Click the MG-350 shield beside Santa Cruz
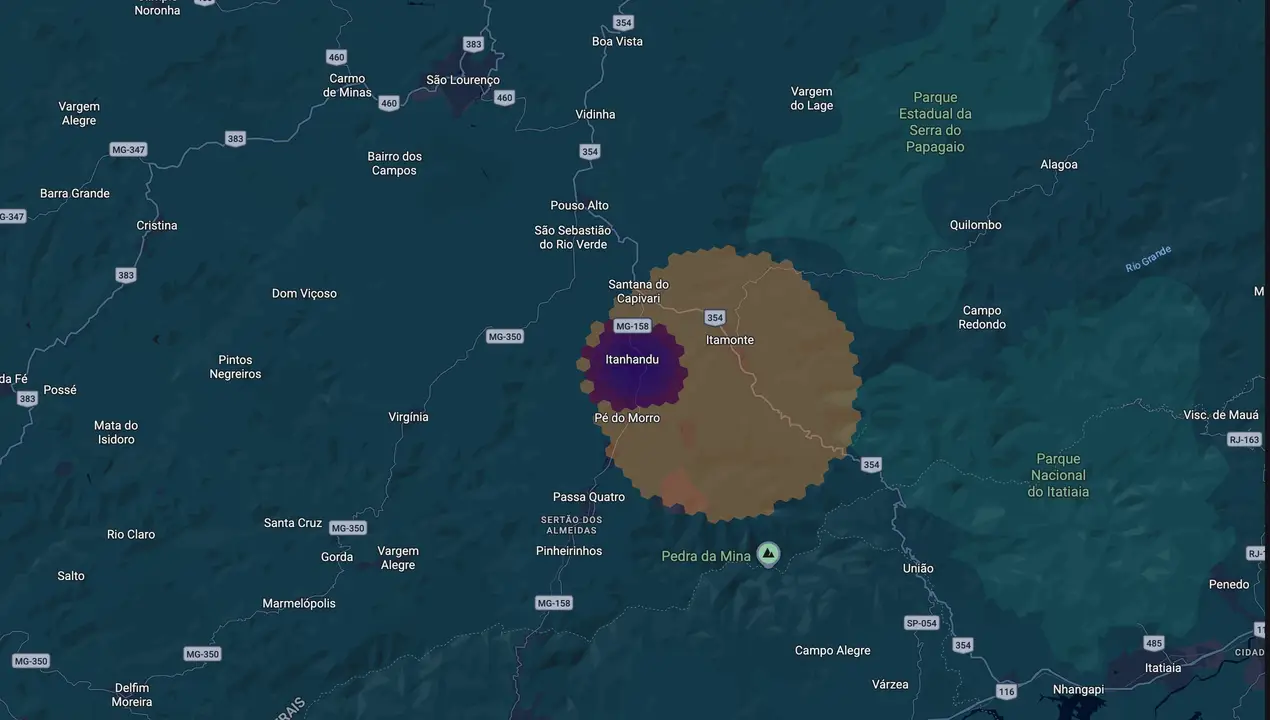This screenshot has height=720, width=1270. click(x=347, y=528)
